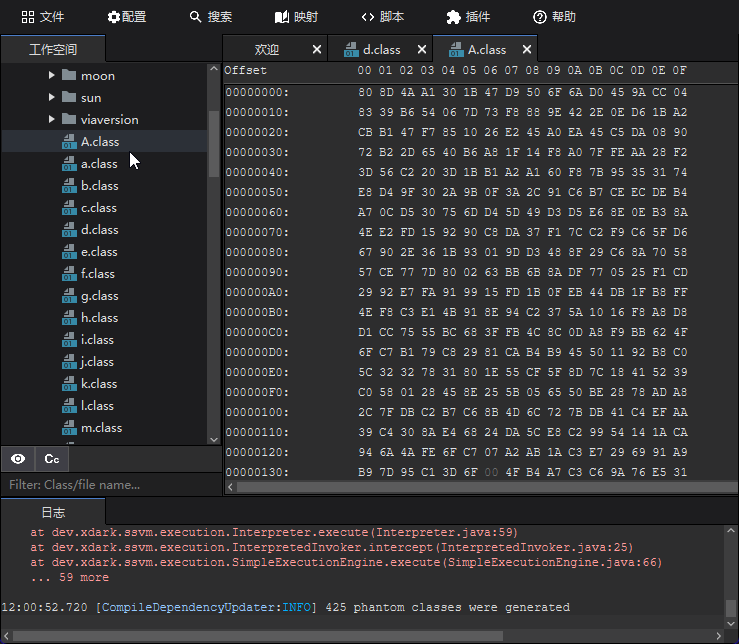Close the A.class tab
This screenshot has height=644, width=739.
pyautogui.click(x=527, y=49)
